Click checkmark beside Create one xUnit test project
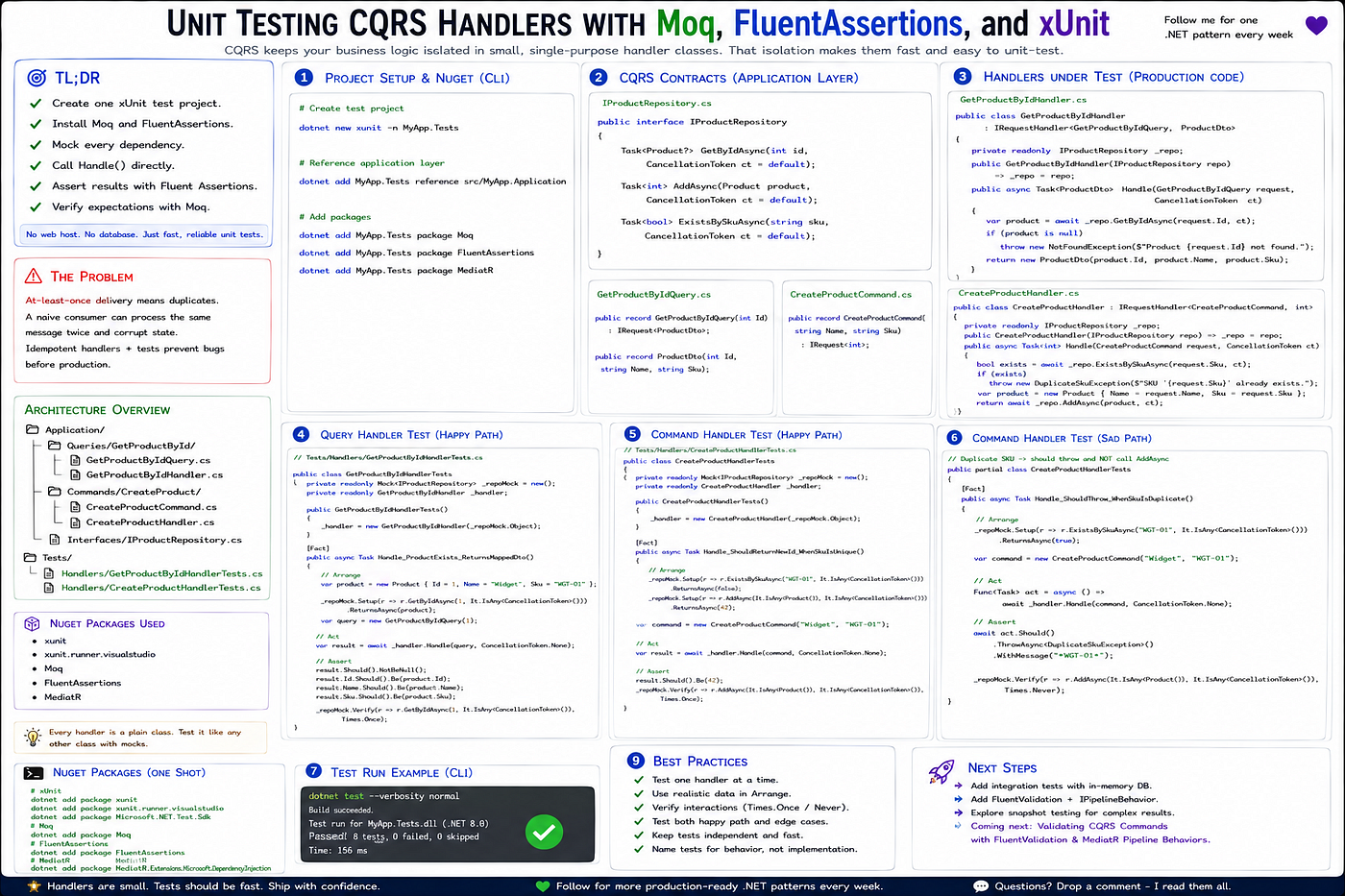1345x896 pixels. 36,103
